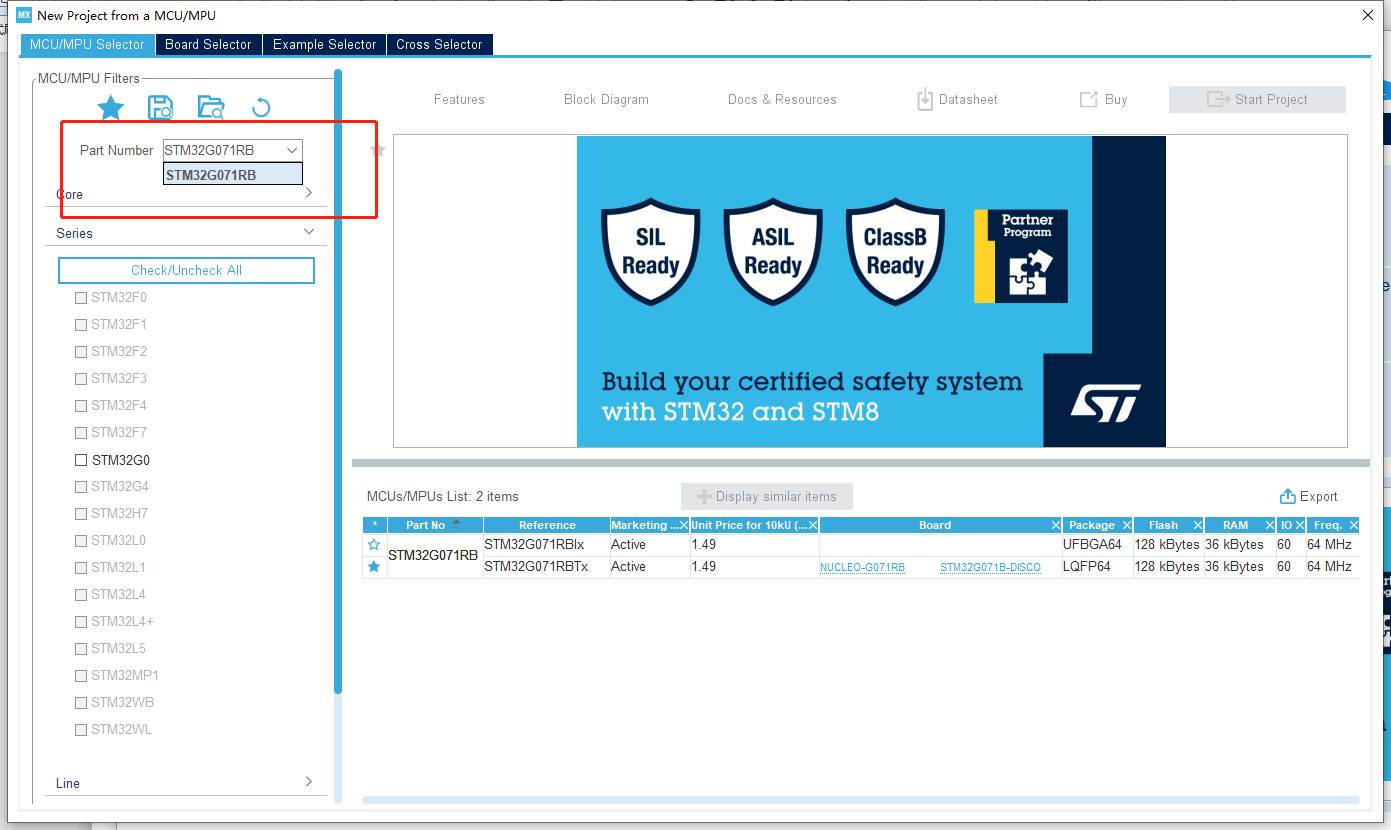Switch to the Board Selector tab
This screenshot has width=1391, height=830.
click(x=208, y=44)
